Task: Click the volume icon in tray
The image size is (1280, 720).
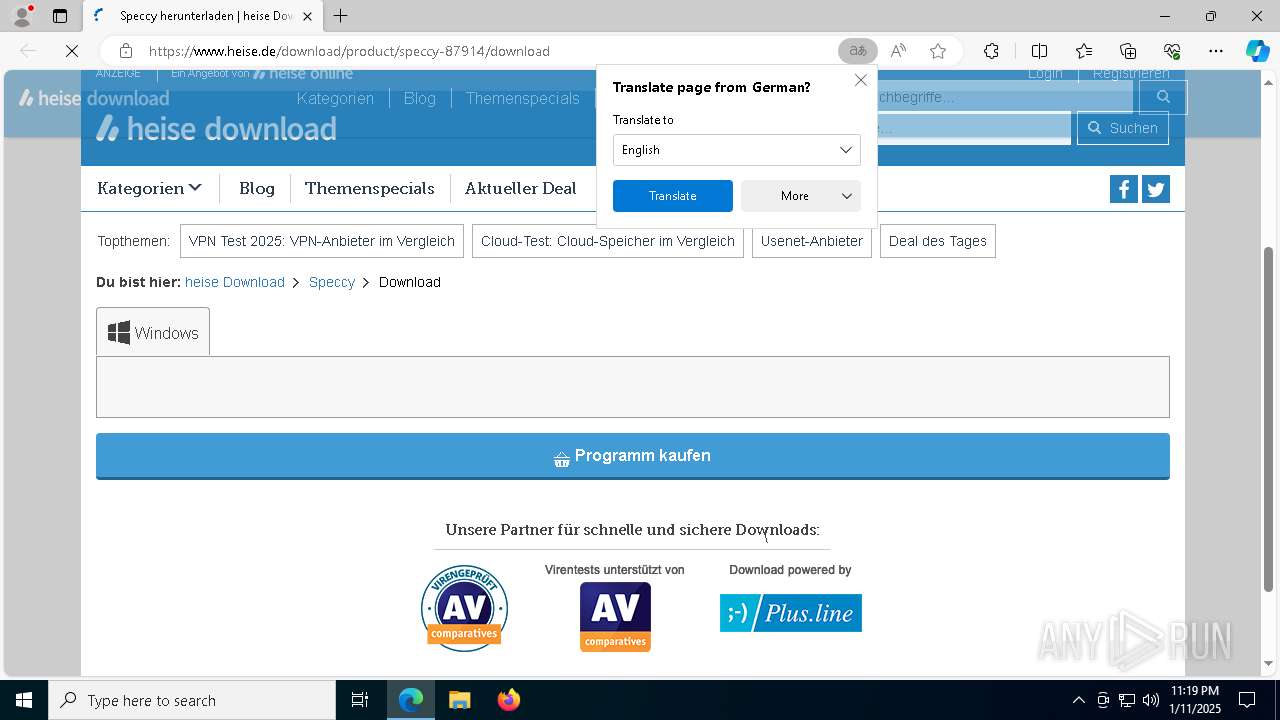Action: 1151,700
